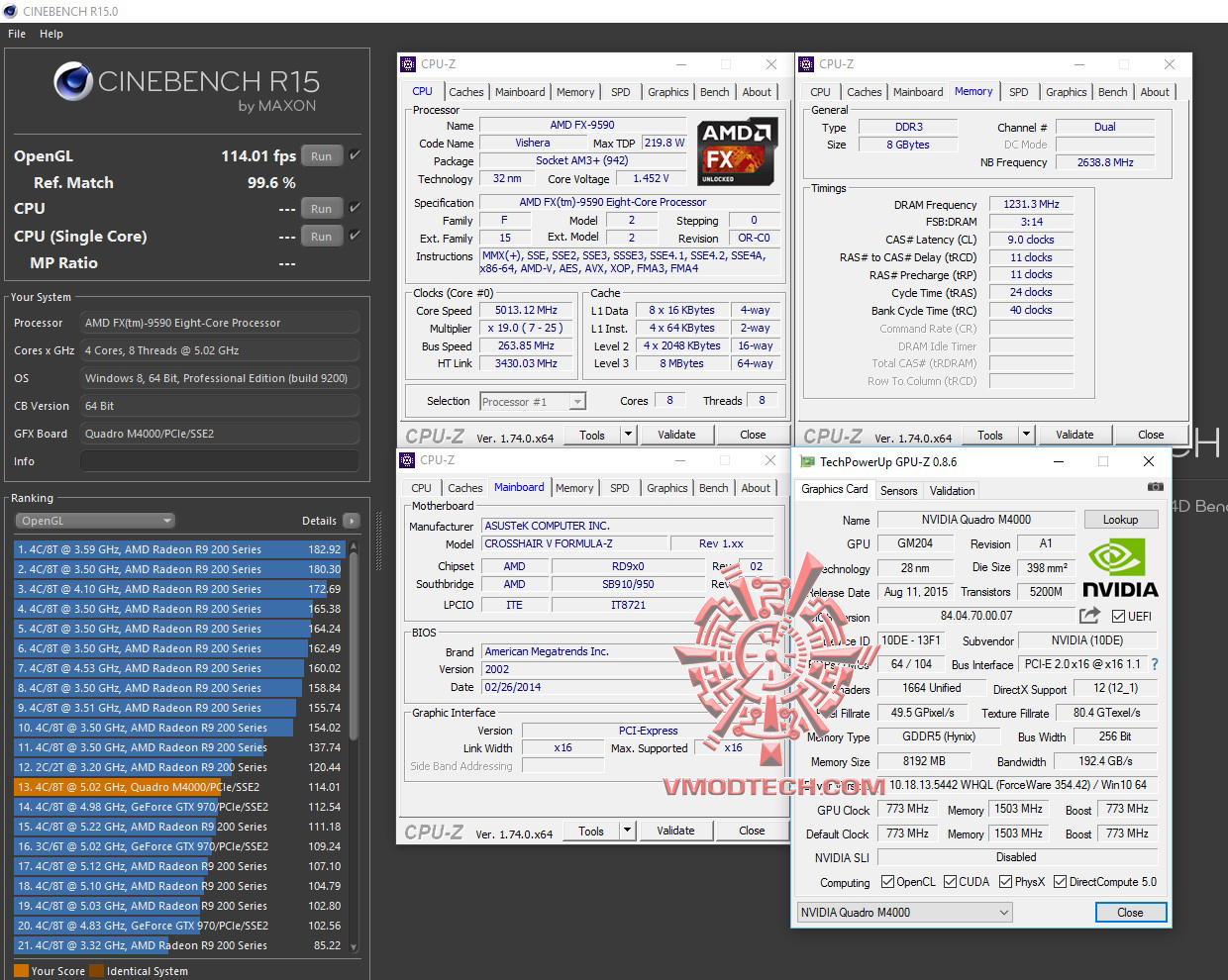Run the CPU benchmark
This screenshot has height=980, width=1228.
[x=321, y=208]
